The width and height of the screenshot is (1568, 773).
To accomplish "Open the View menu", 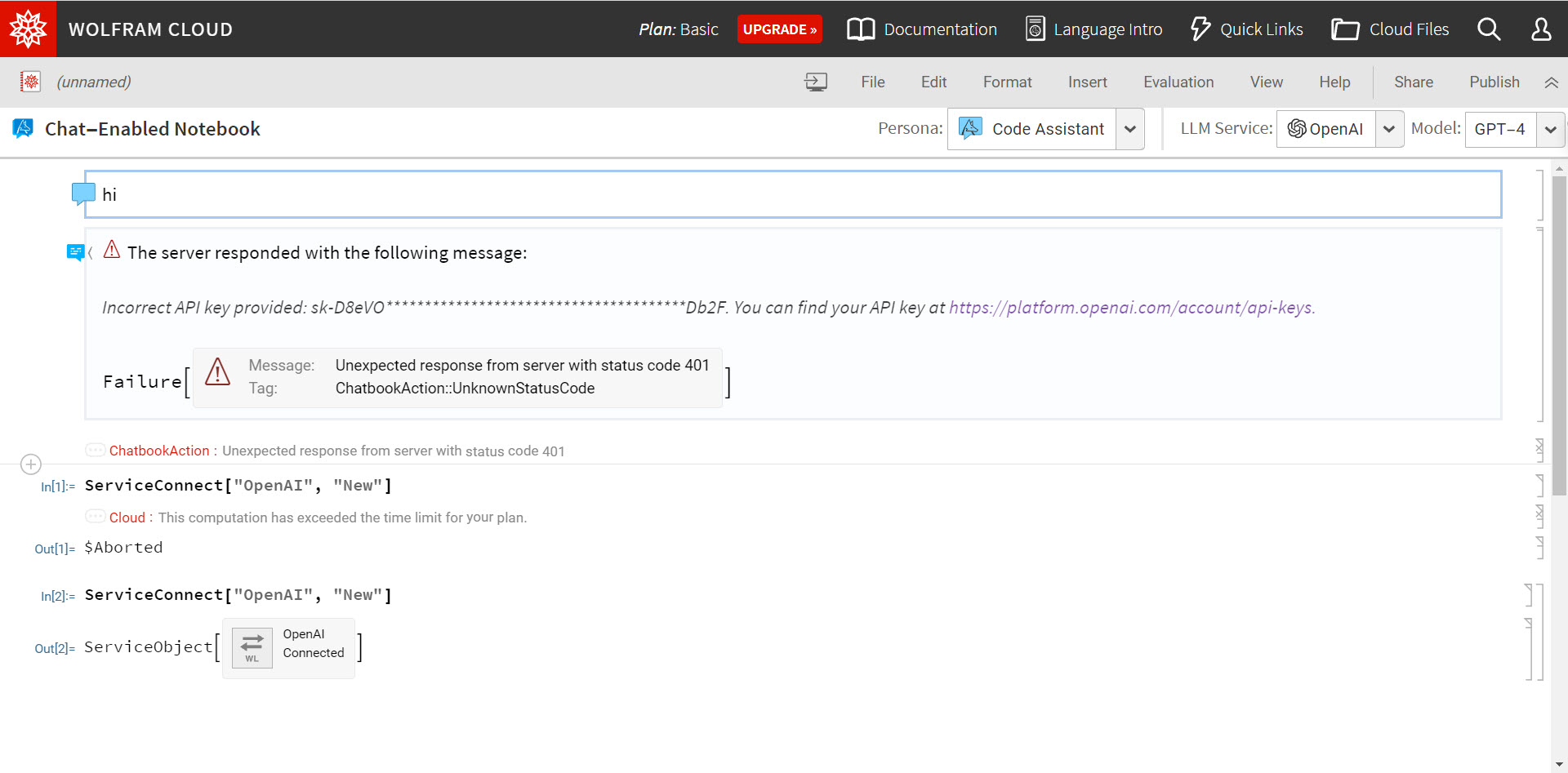I will tap(1267, 82).
